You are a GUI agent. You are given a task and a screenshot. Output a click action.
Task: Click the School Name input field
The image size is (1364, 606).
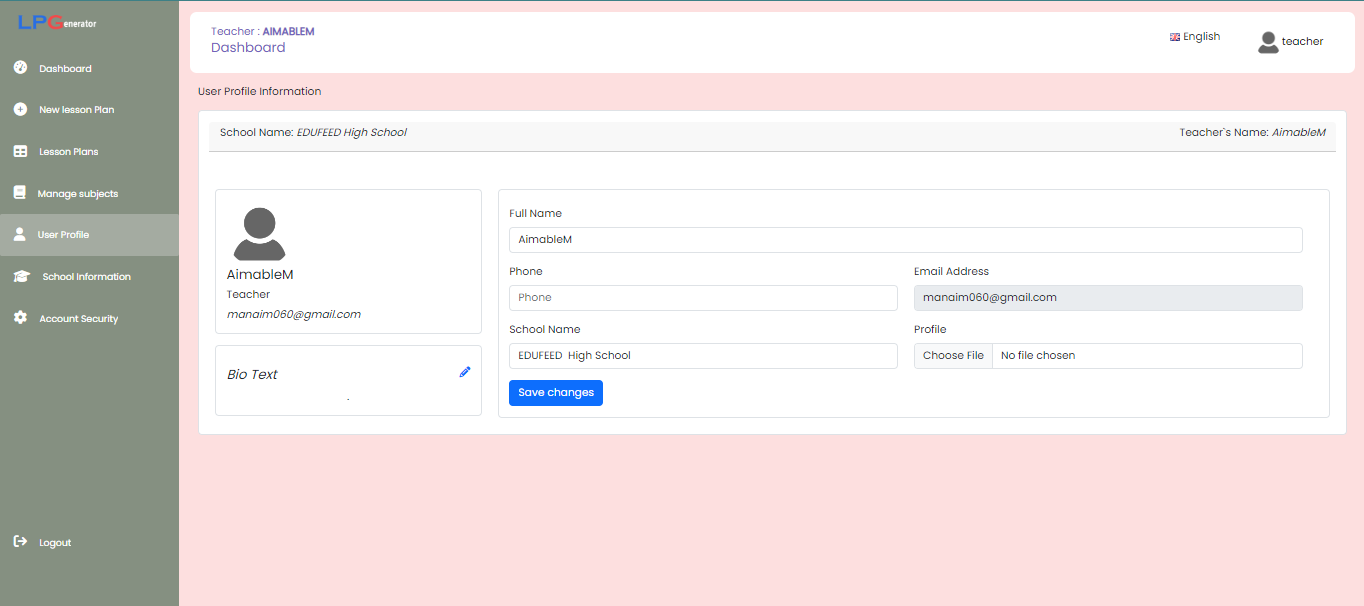(703, 356)
